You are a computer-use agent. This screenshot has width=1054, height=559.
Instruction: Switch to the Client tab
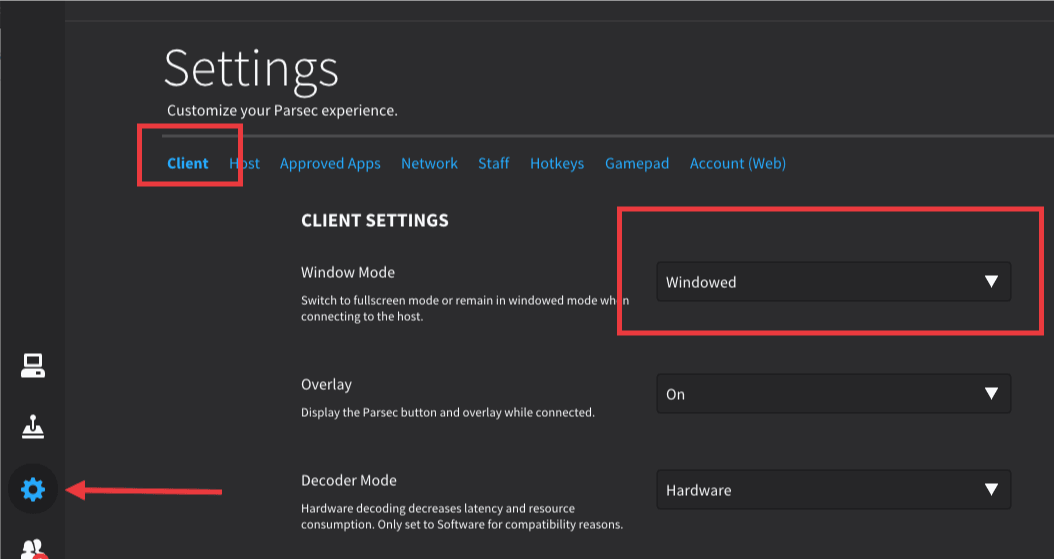188,163
